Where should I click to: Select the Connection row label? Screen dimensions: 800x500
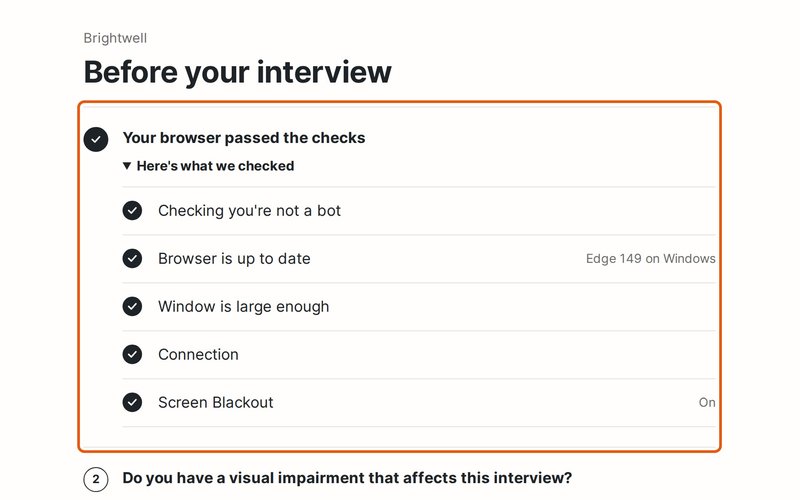198,355
